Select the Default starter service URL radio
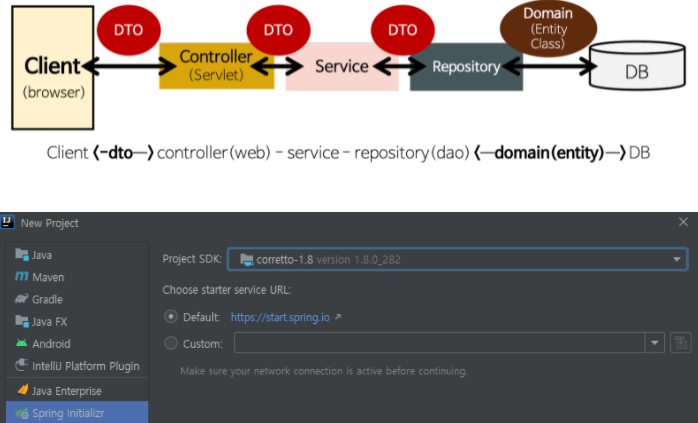698x423 pixels. [171, 317]
